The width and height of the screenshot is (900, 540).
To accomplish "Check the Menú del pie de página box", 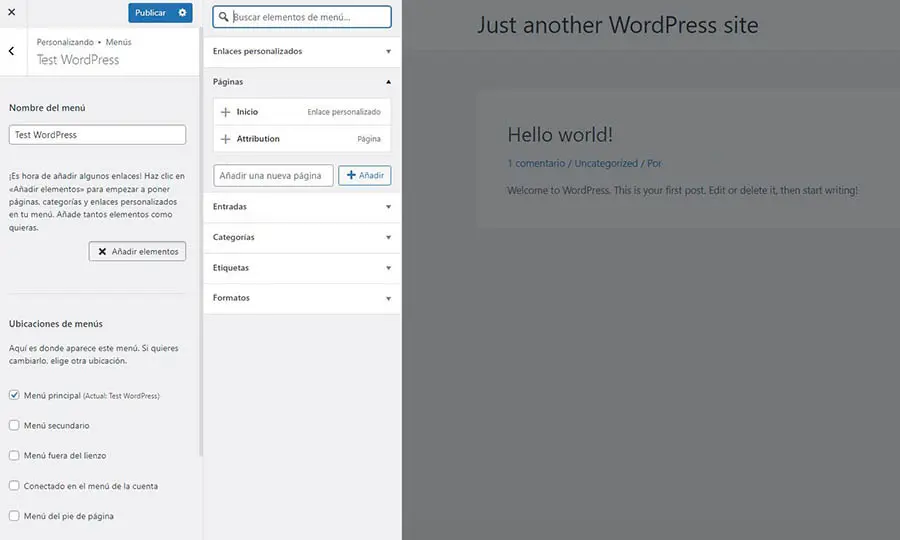I will coord(14,516).
